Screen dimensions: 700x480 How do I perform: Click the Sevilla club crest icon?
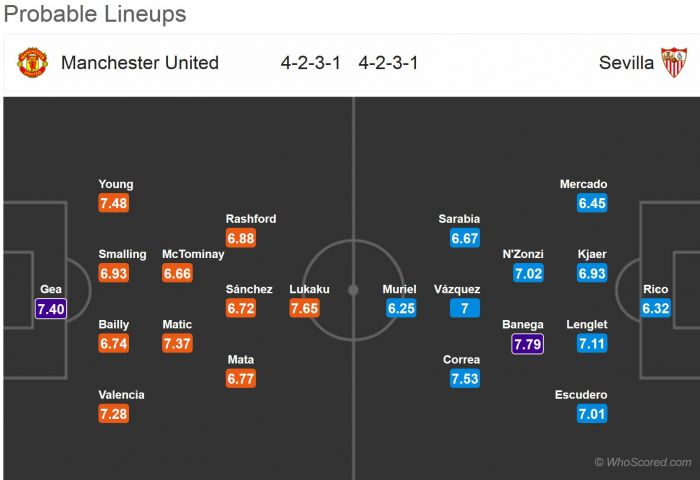[x=674, y=62]
